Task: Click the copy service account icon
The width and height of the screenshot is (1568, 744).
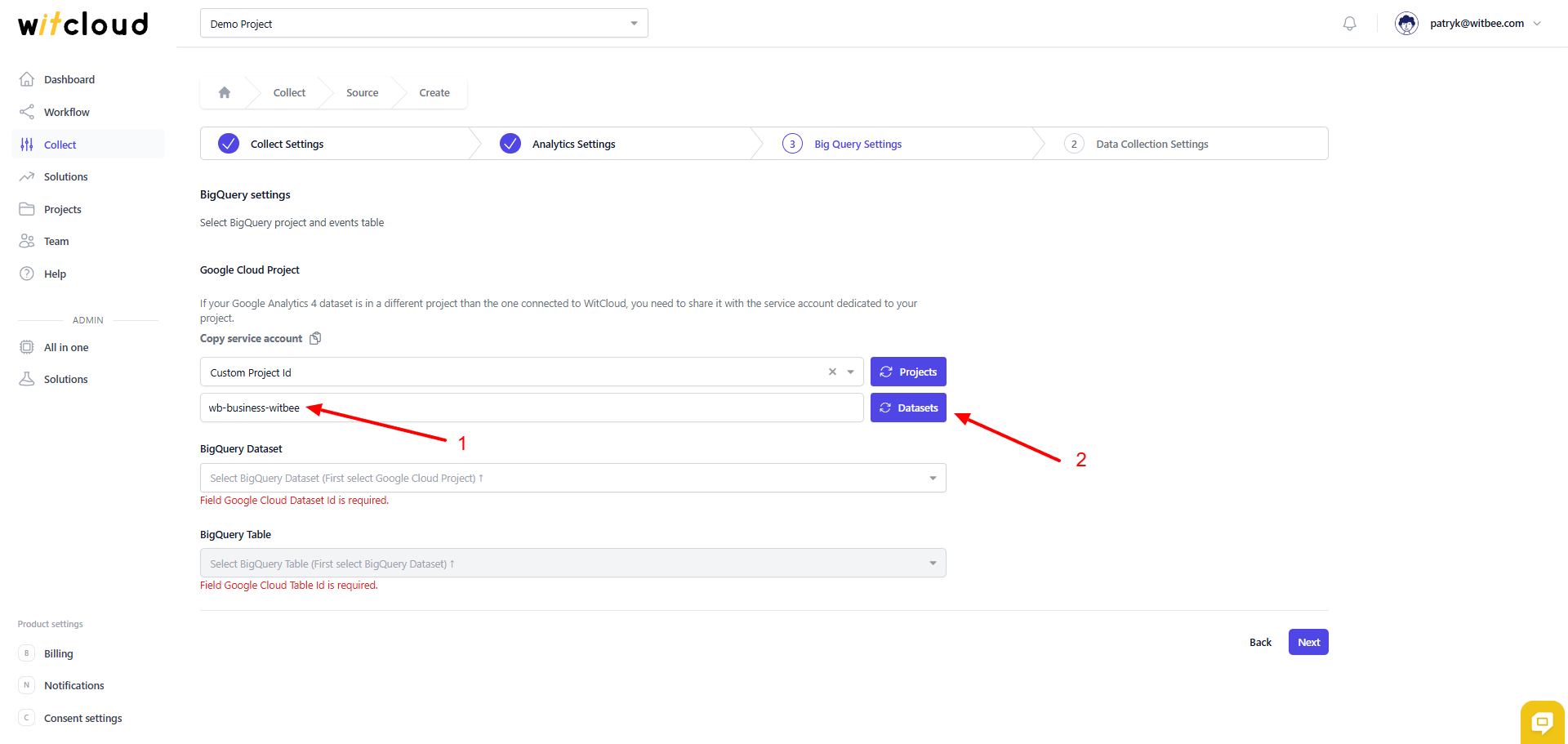Action: pos(315,338)
